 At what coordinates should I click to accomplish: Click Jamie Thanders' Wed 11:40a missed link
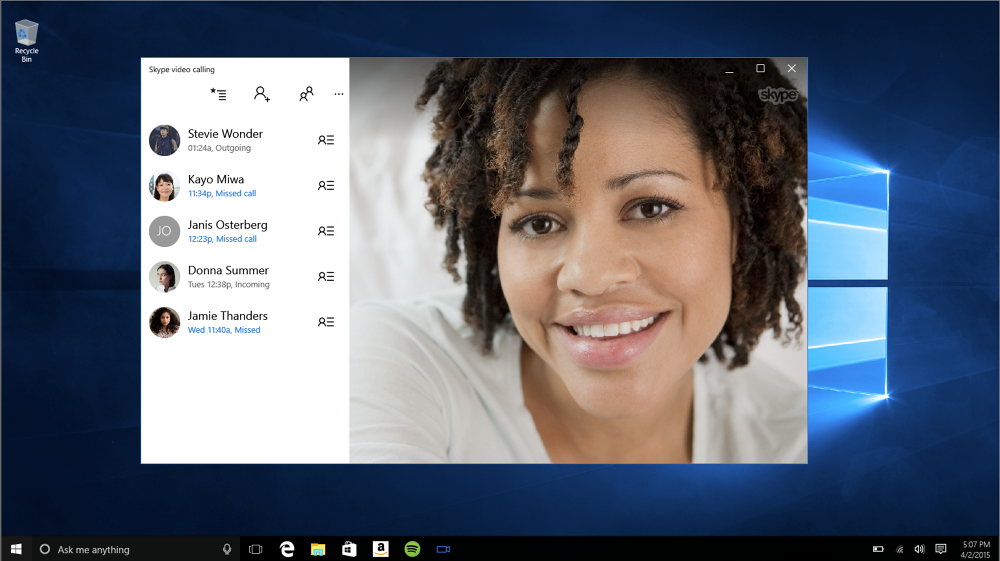pyautogui.click(x=224, y=330)
